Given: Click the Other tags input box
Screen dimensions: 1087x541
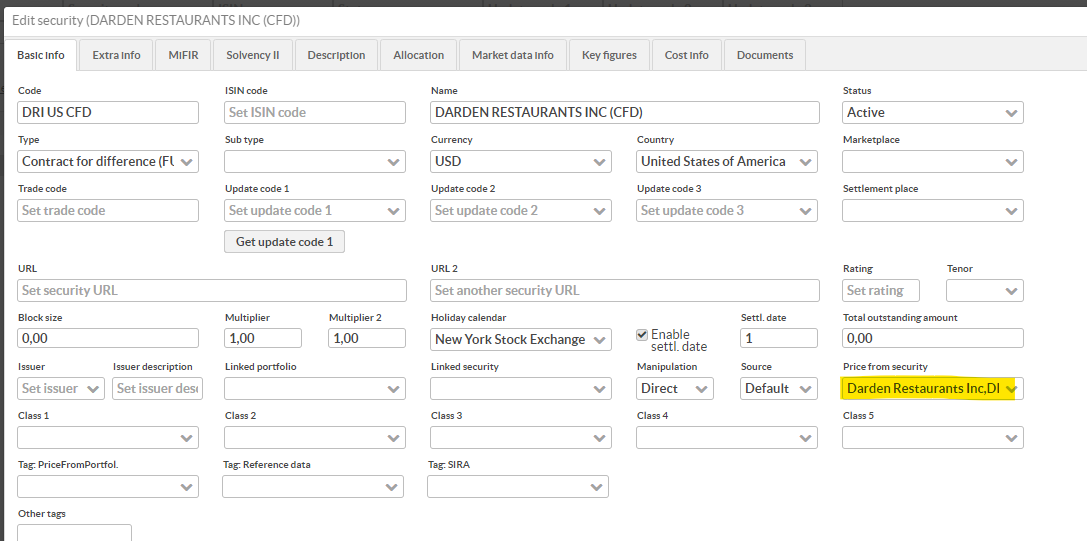Looking at the screenshot, I should (x=74, y=533).
